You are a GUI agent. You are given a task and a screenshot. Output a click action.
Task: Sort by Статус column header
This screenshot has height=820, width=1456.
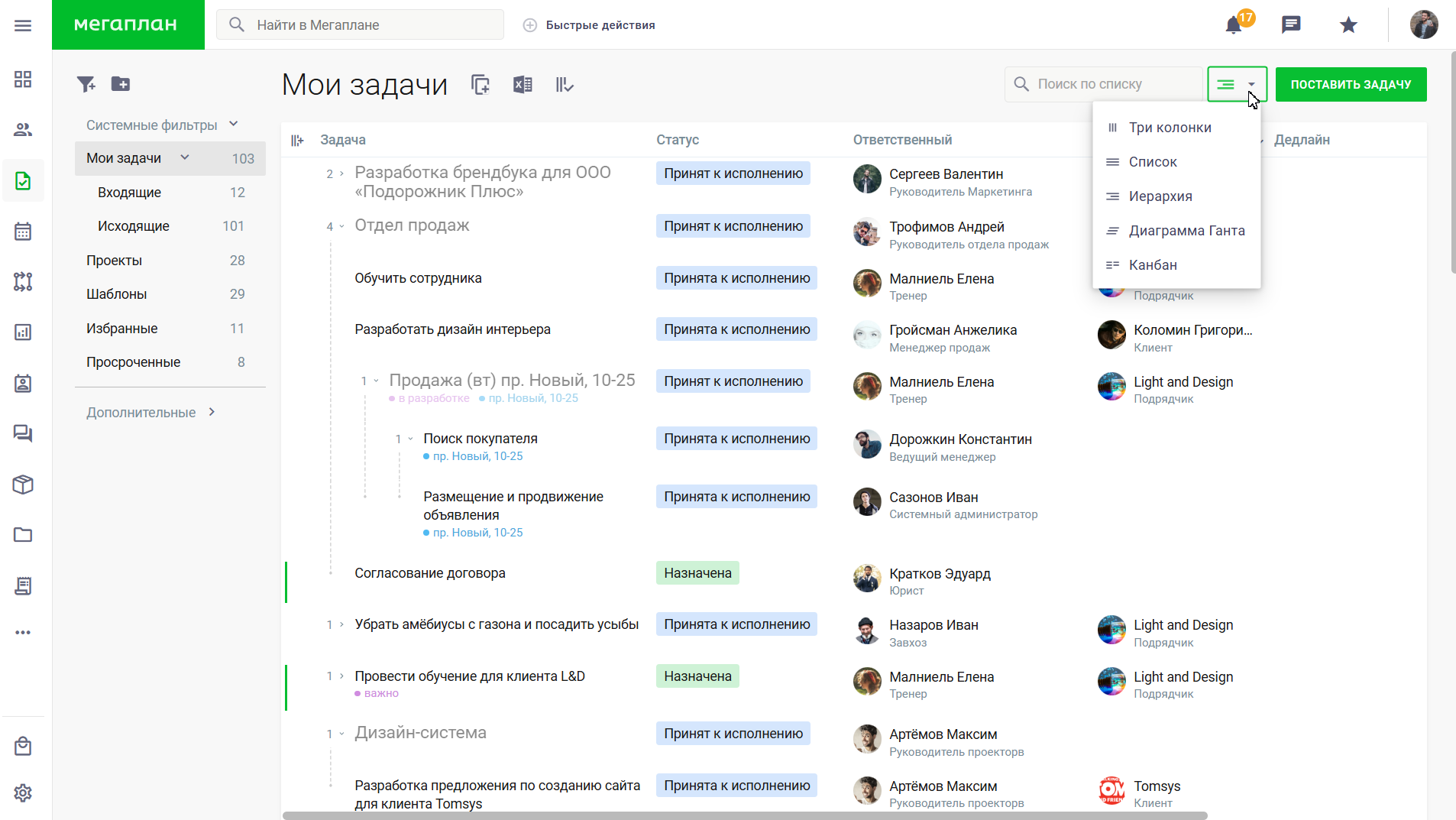coord(678,140)
